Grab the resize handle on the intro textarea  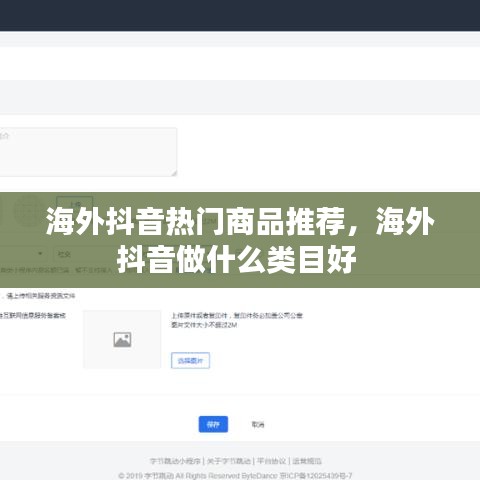click(x=174, y=173)
